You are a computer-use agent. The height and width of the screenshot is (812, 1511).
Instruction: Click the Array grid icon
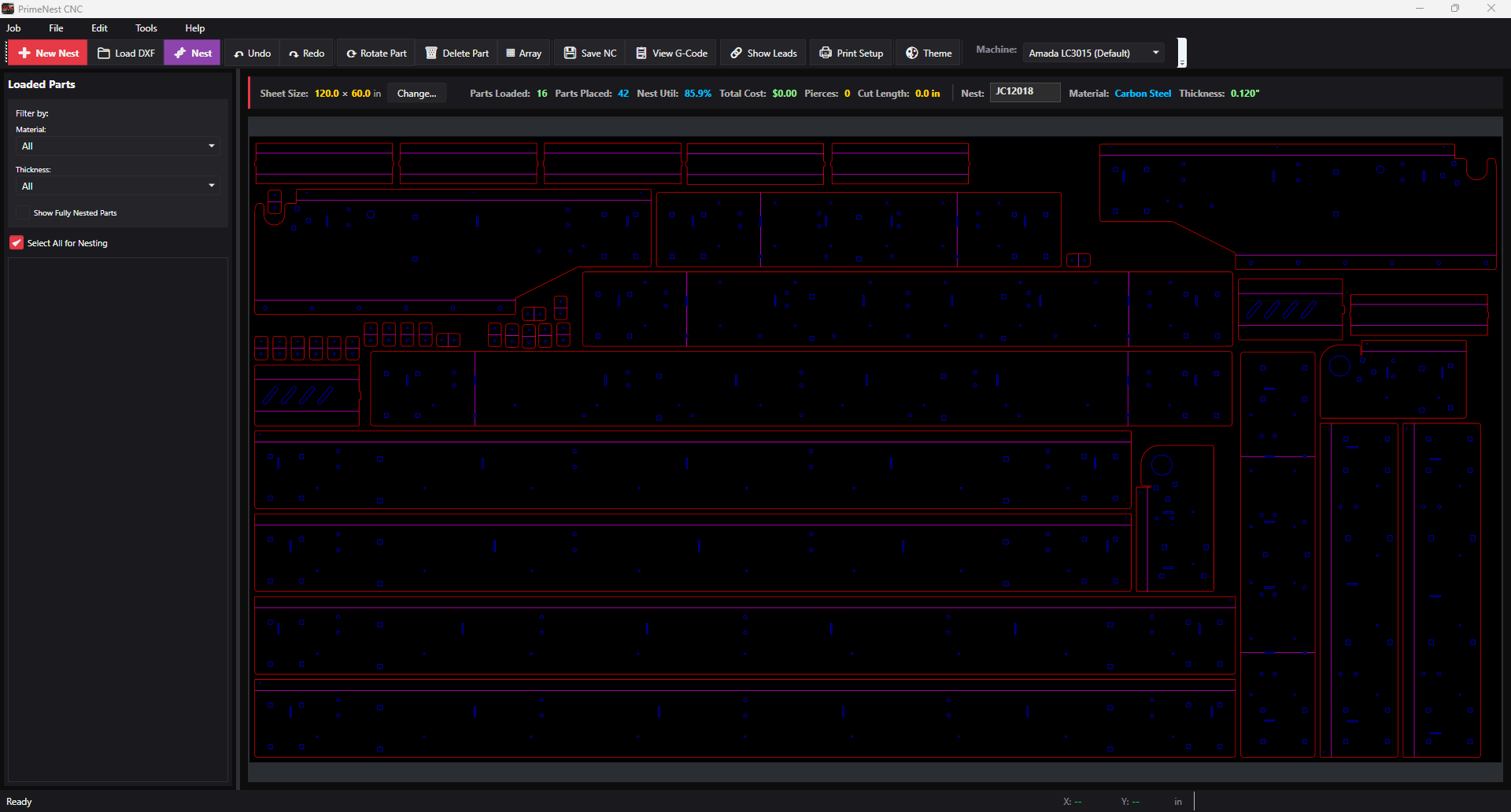511,54
